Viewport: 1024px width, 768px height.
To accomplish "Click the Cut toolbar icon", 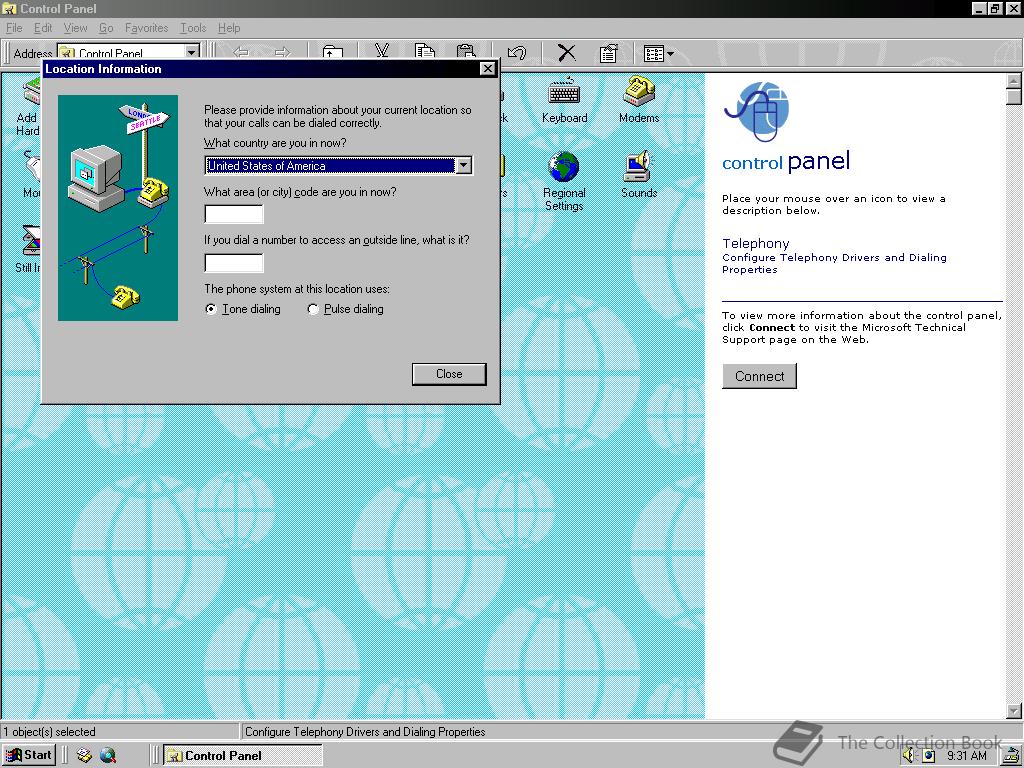I will point(381,52).
